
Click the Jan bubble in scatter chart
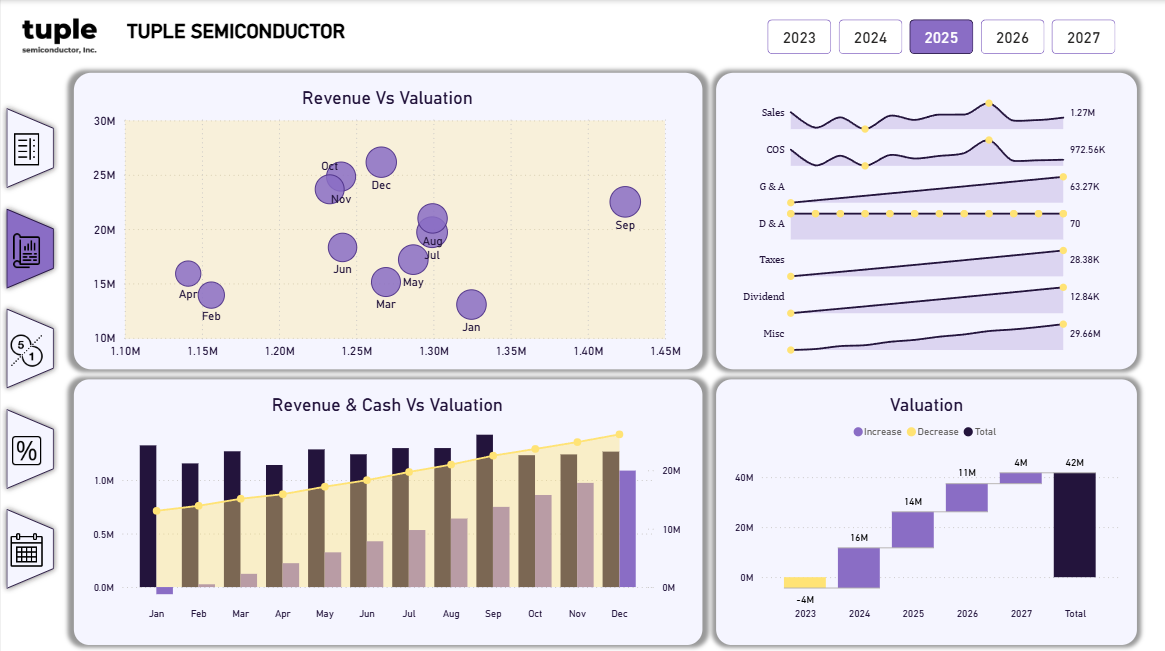point(471,304)
